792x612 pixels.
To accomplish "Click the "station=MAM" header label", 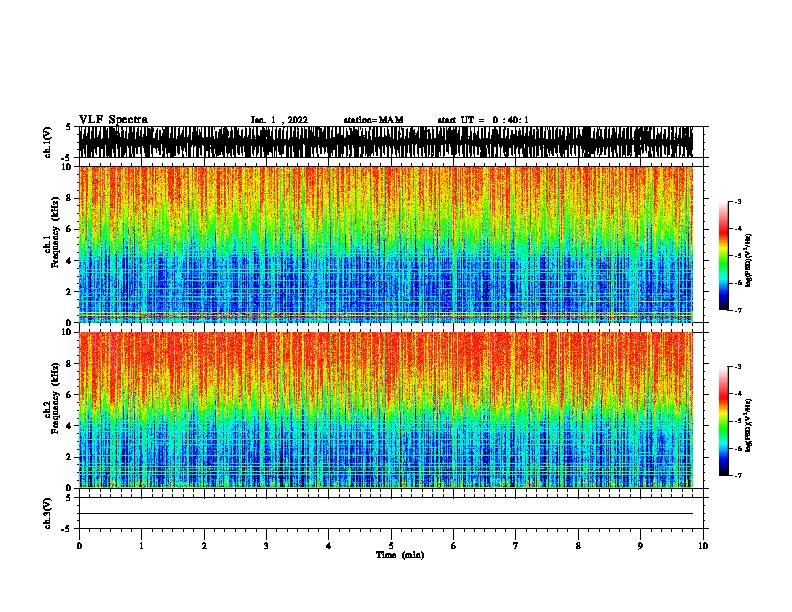I will pos(373,120).
